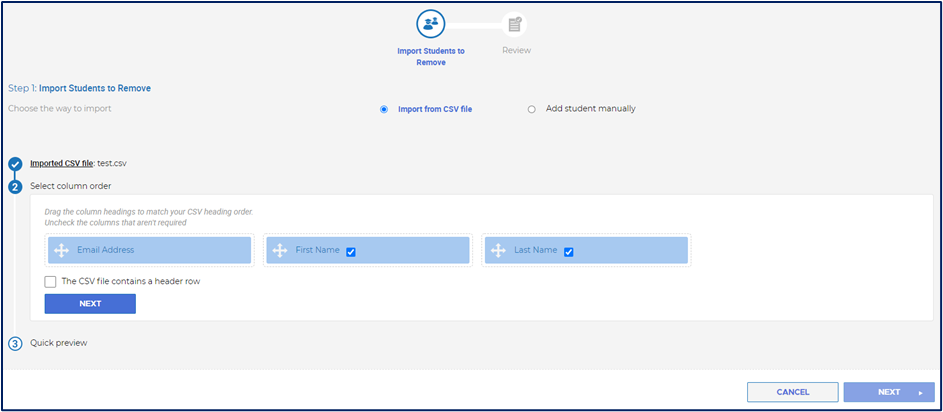Click the Import Students to Remove step icon

[x=431, y=25]
